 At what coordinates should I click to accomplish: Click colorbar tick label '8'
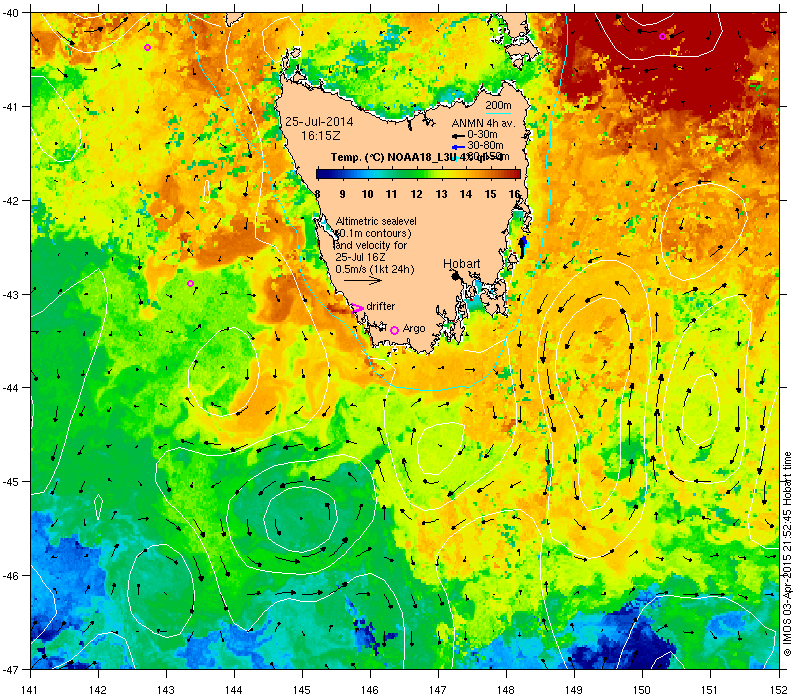(x=317, y=194)
